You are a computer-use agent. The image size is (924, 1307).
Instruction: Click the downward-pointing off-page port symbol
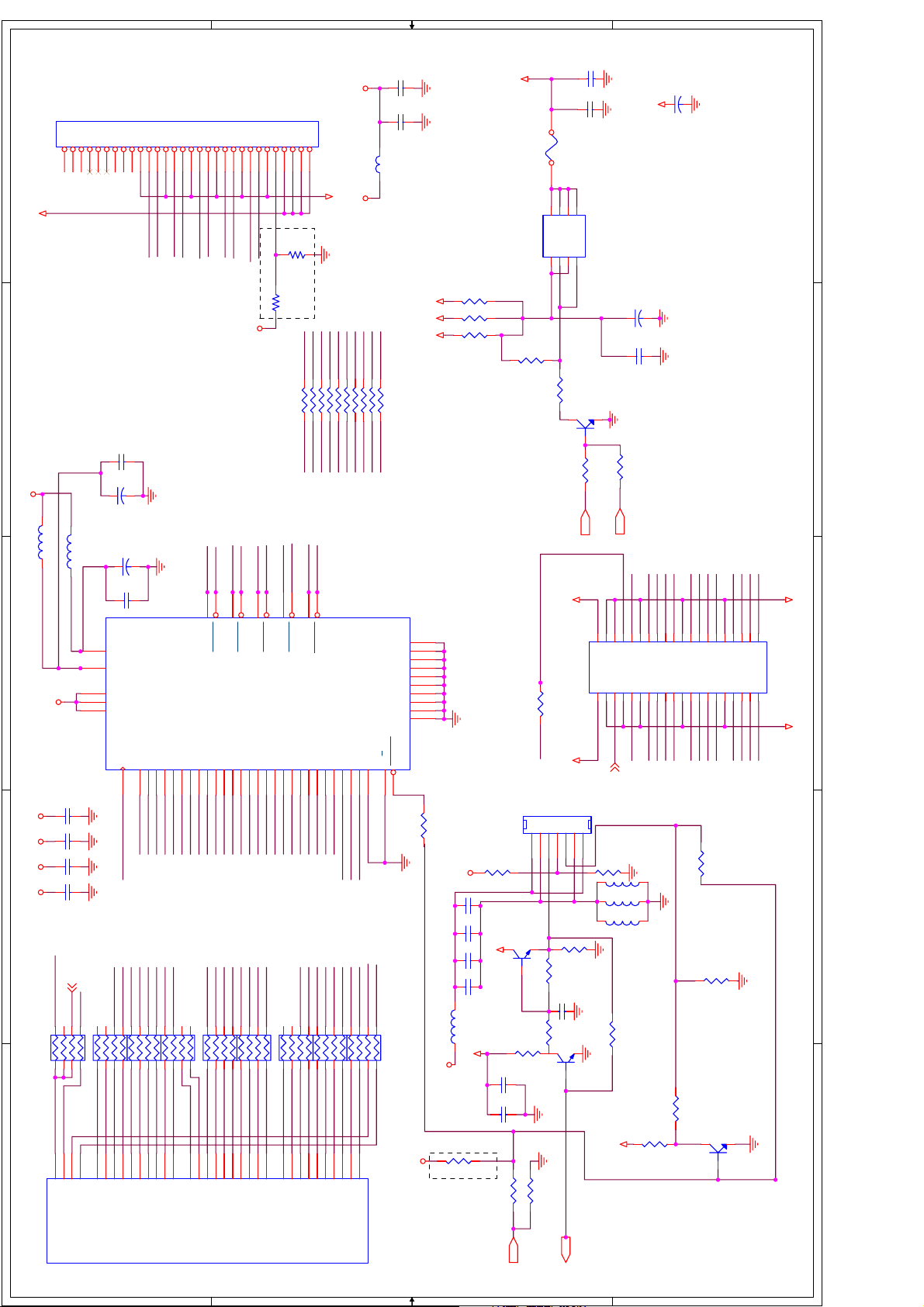click(x=566, y=1250)
